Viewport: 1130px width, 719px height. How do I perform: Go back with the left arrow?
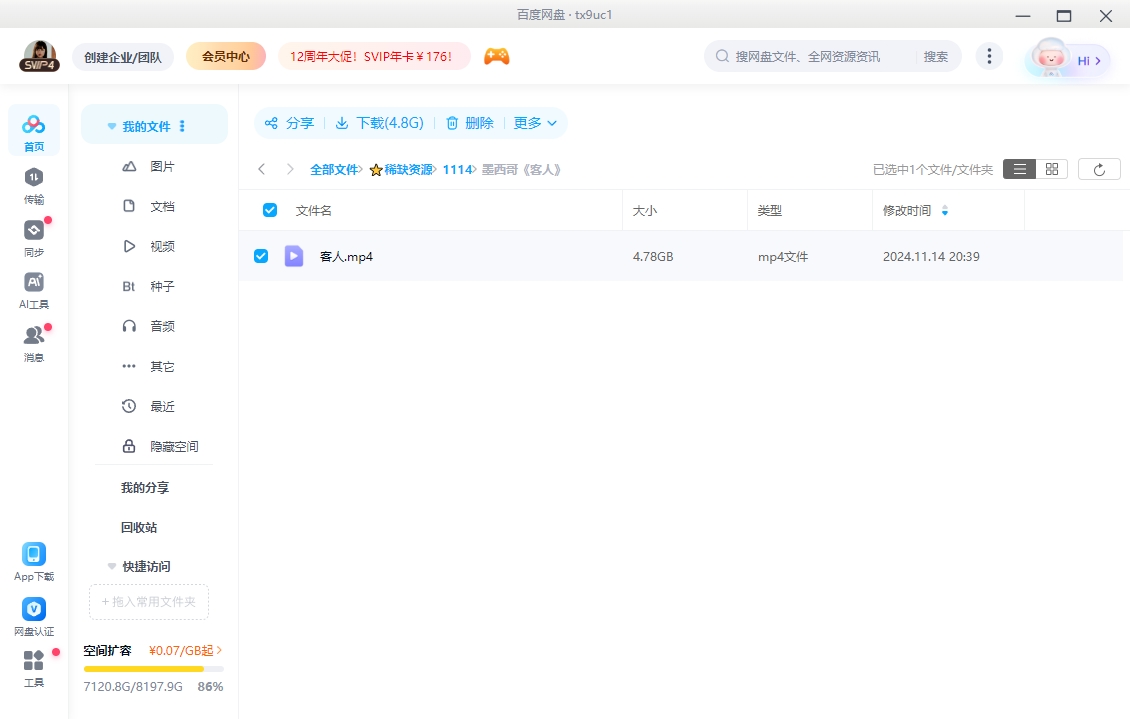[x=262, y=169]
